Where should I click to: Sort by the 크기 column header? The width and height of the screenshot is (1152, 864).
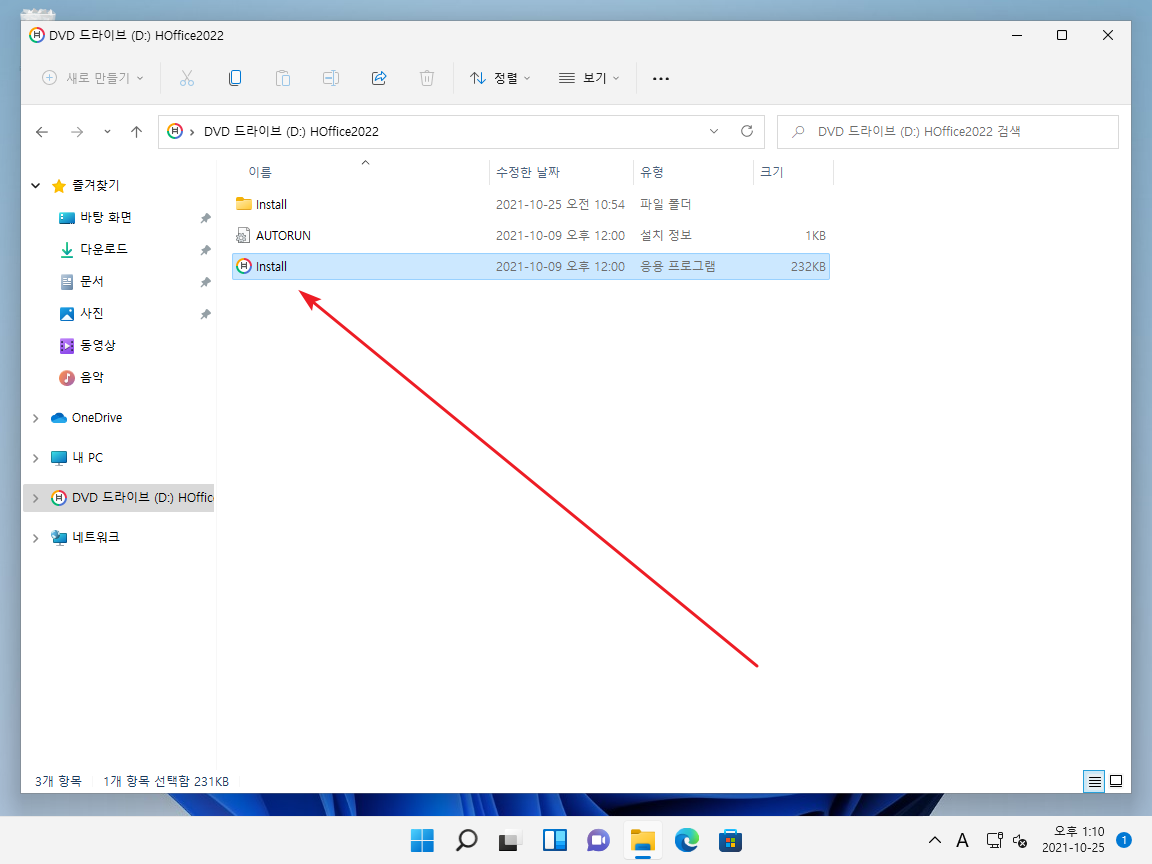point(771,172)
